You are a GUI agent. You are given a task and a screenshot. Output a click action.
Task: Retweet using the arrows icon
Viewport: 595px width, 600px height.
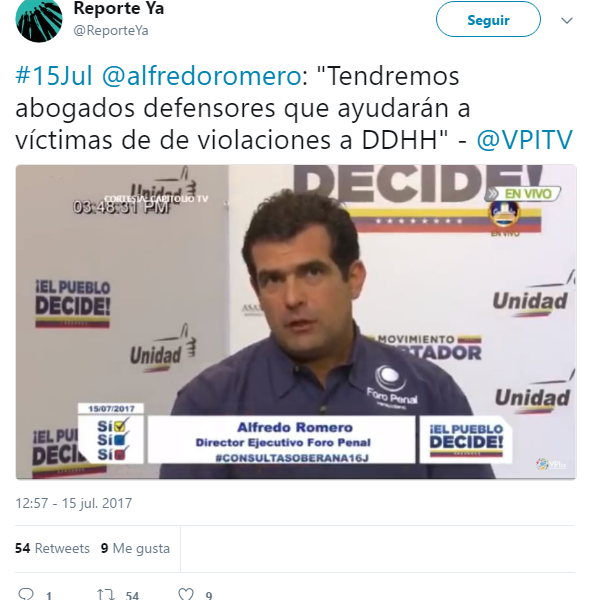pyautogui.click(x=106, y=594)
